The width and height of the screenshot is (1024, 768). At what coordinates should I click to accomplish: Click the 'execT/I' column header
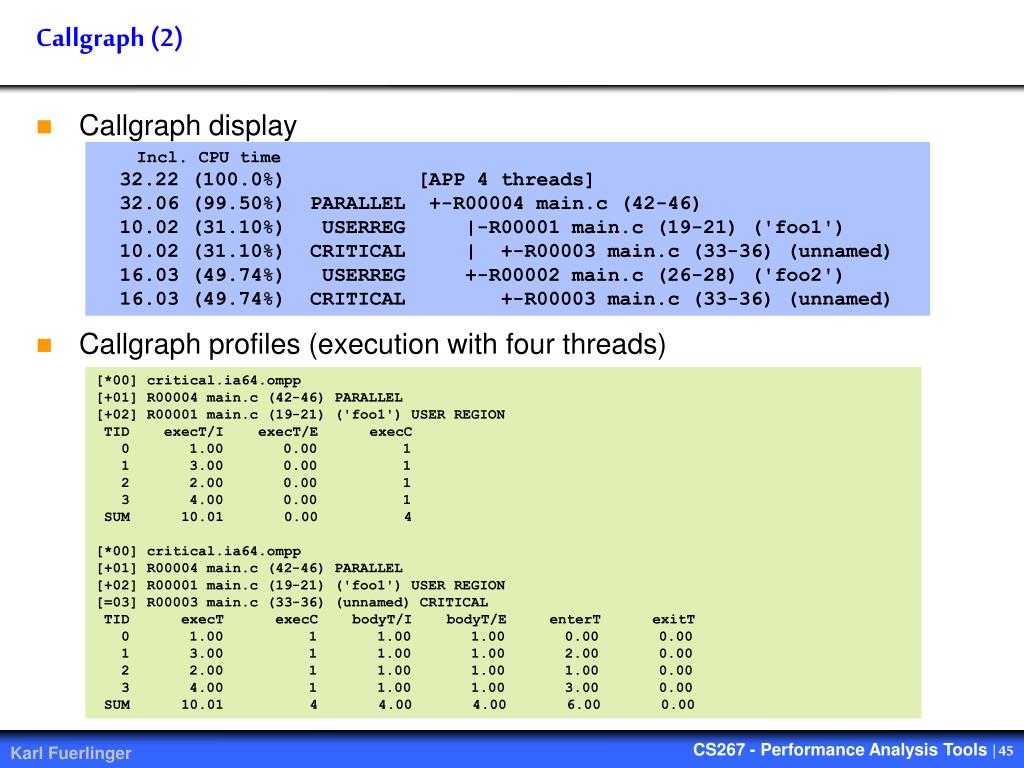tap(193, 432)
